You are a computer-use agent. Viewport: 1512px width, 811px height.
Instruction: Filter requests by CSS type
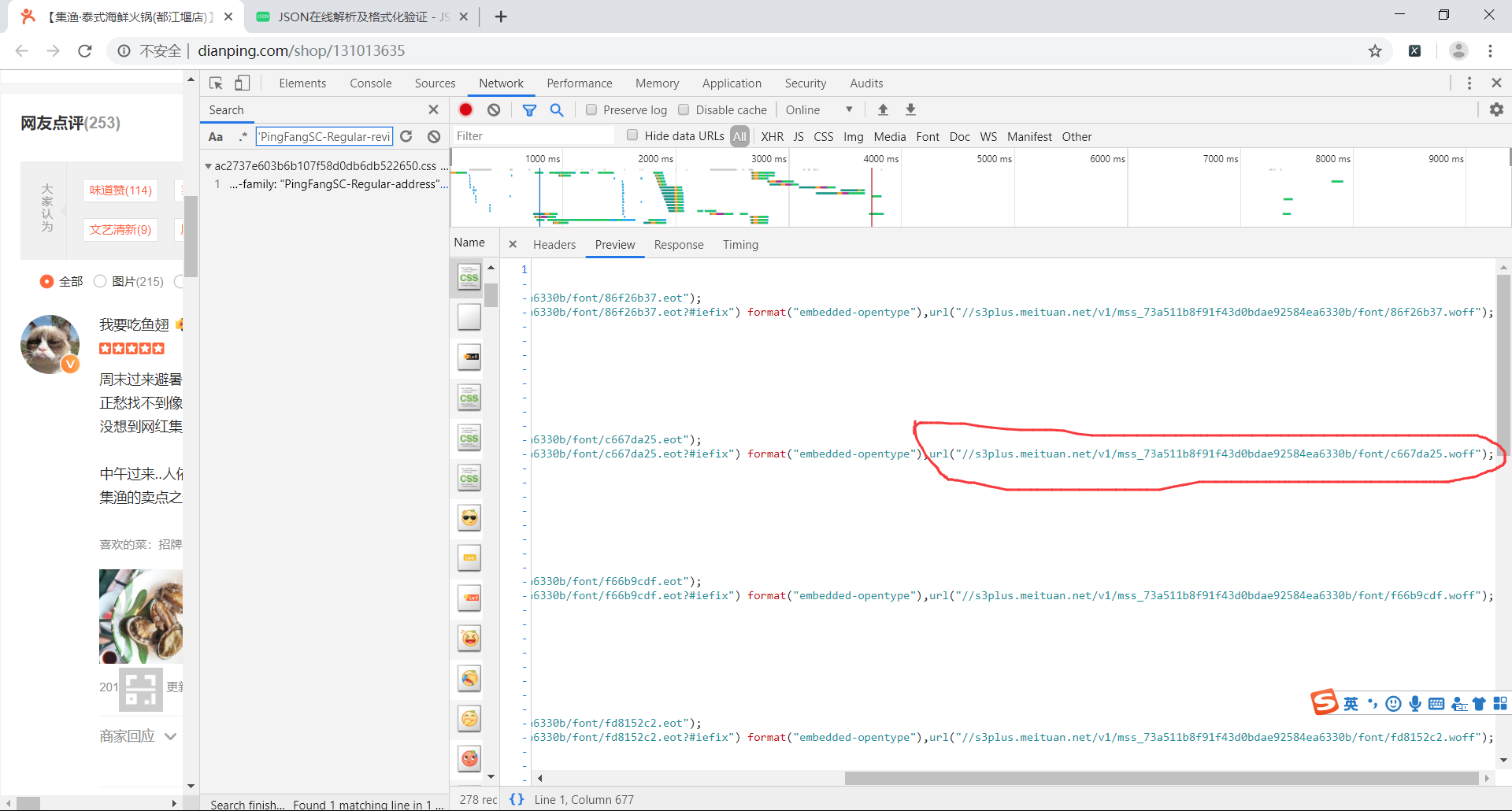click(824, 137)
